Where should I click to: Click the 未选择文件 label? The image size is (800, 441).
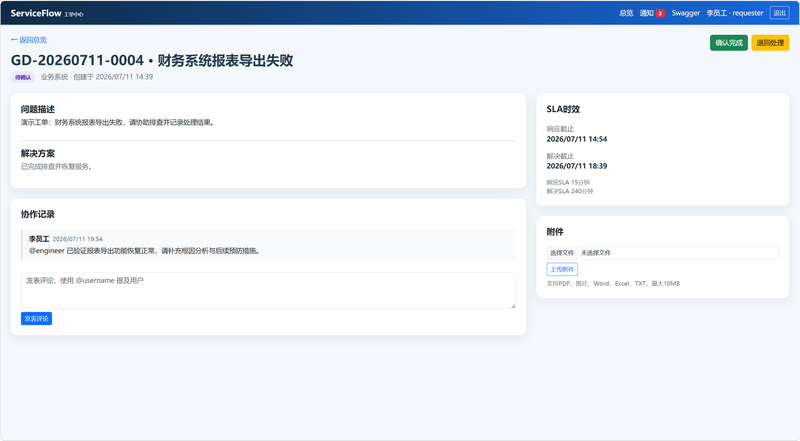(595, 253)
